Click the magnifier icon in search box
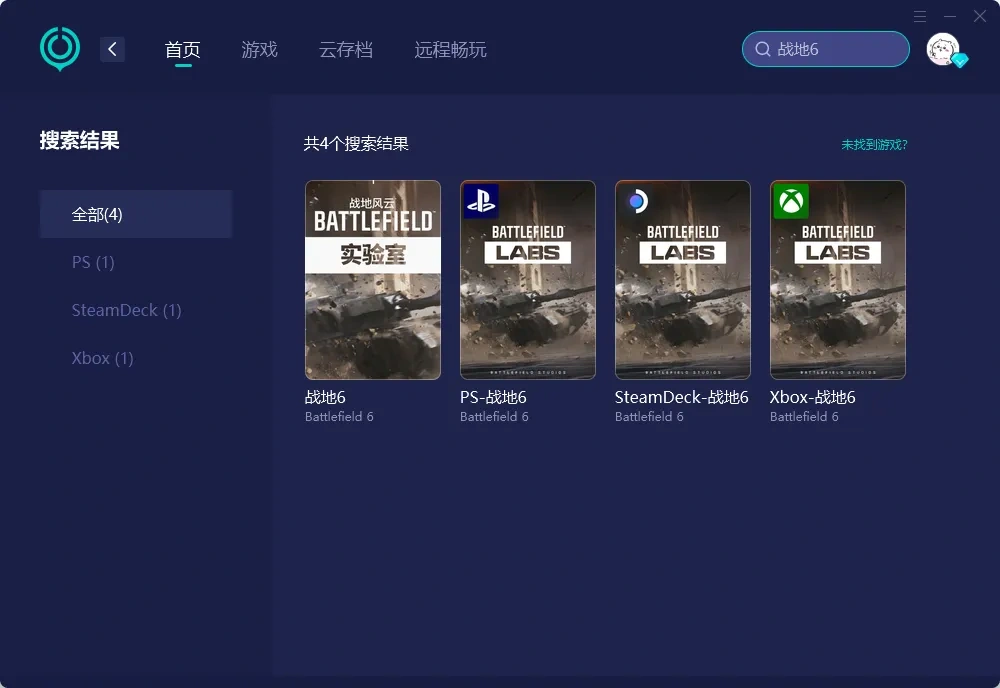1000x688 pixels. [x=763, y=49]
